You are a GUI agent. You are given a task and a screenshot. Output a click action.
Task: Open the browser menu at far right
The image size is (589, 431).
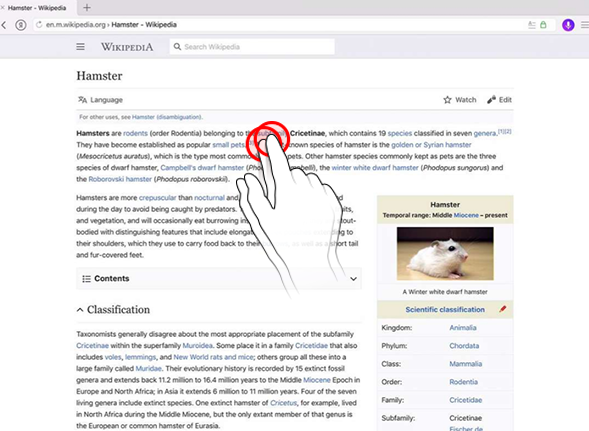[585, 25]
